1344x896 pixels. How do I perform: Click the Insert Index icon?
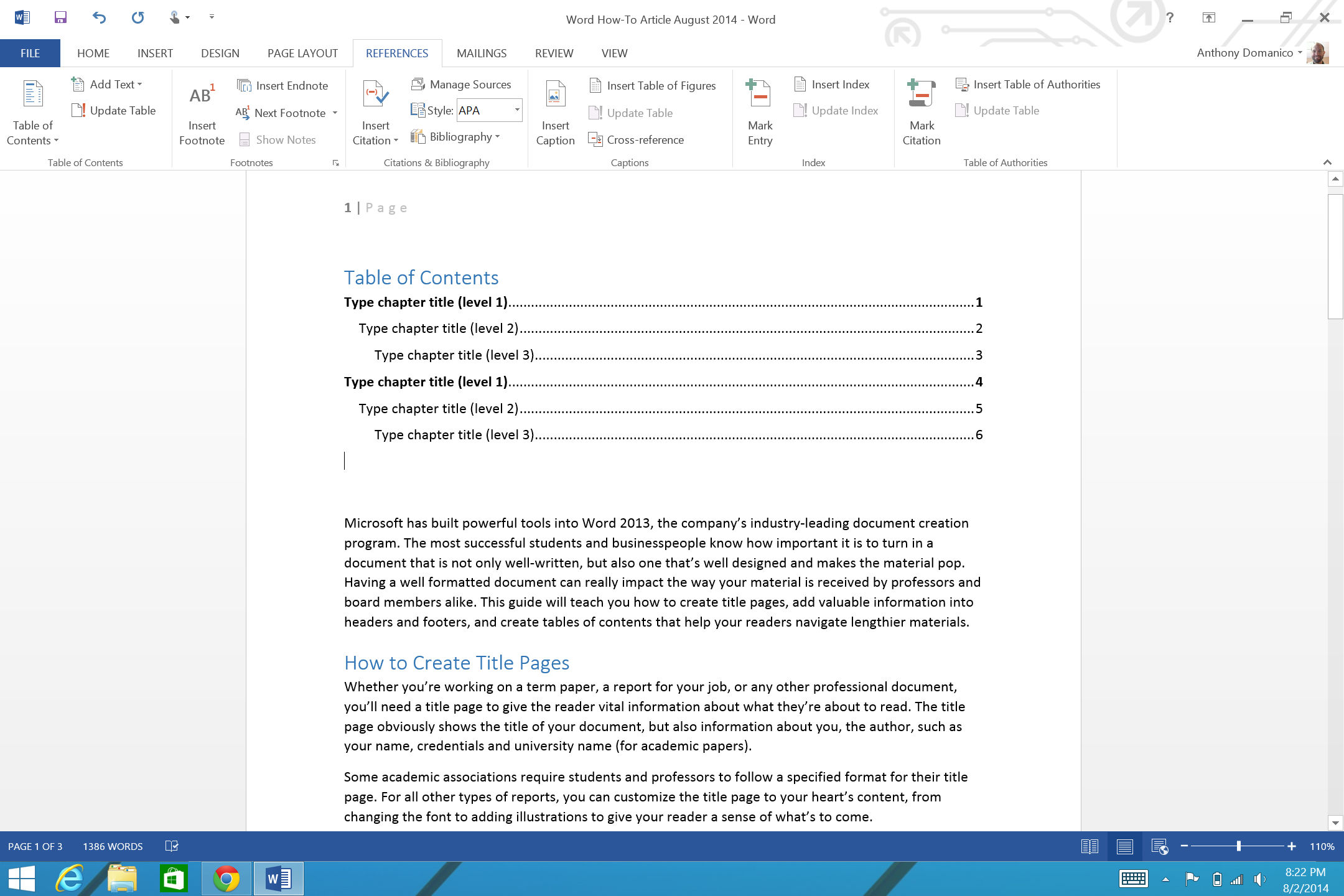point(839,83)
